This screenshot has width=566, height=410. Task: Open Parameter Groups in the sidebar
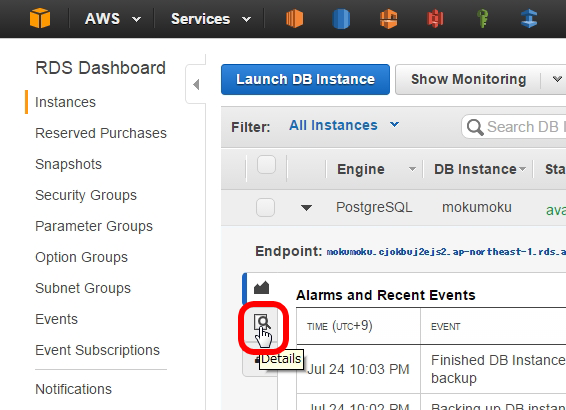94,226
